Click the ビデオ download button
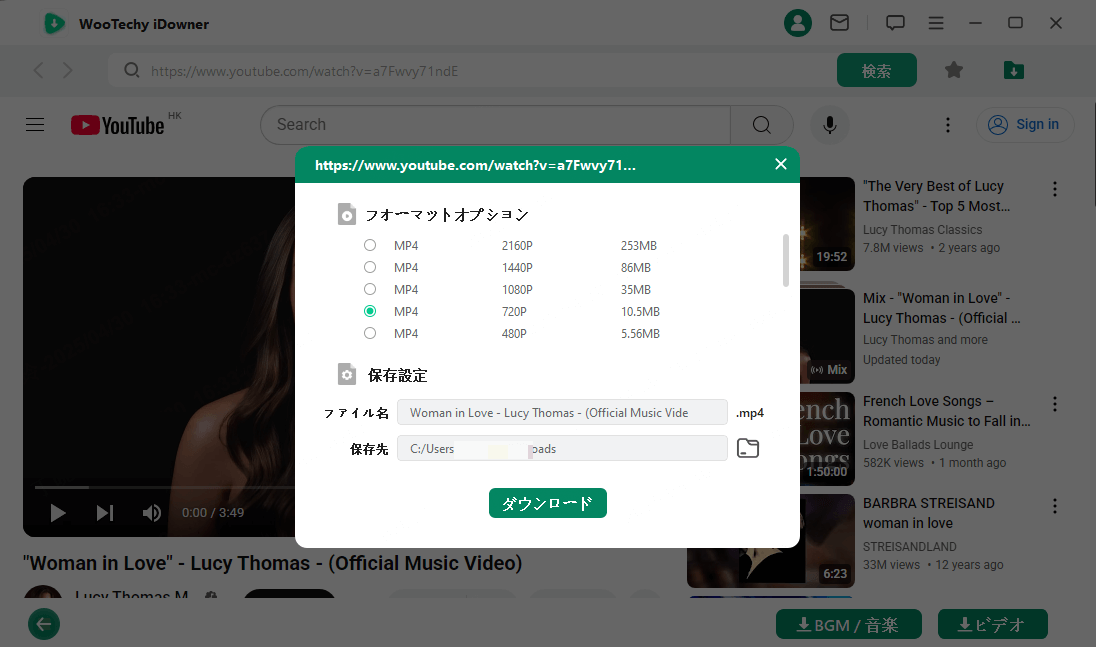 993,624
